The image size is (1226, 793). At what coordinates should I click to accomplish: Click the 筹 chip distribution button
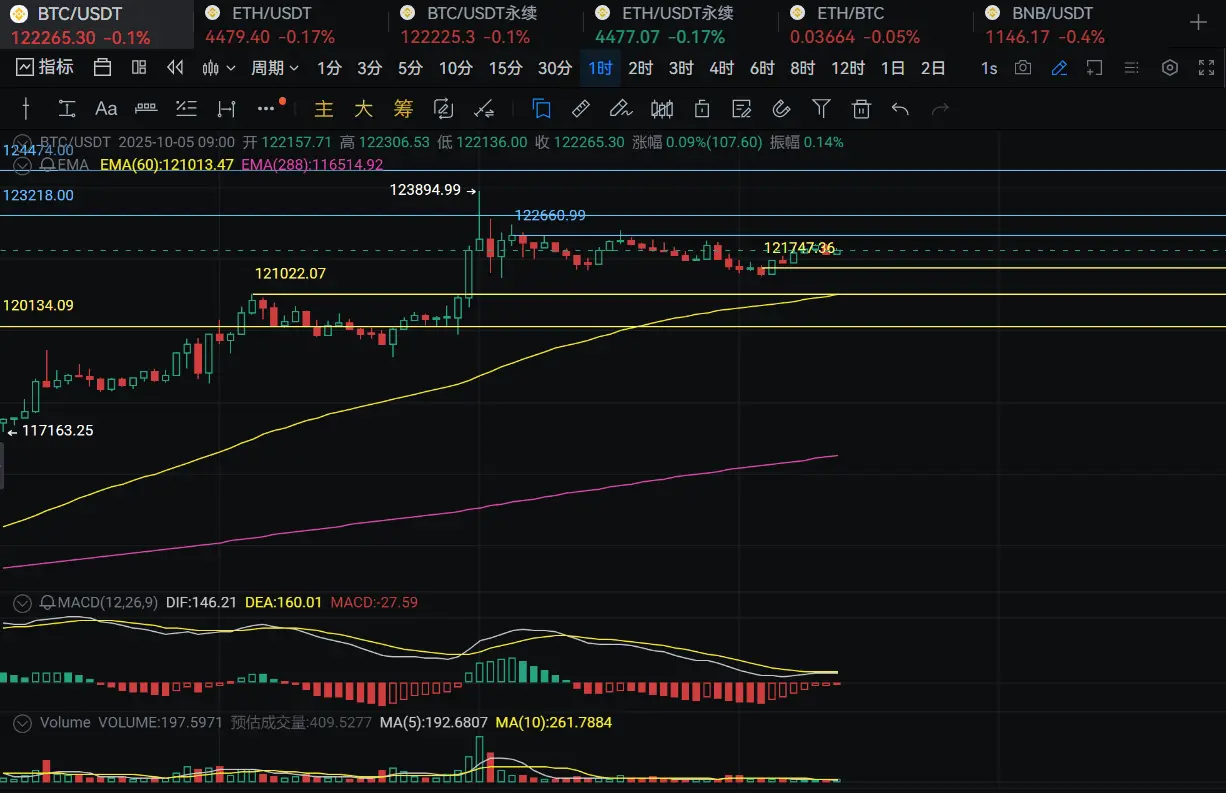[x=403, y=109]
